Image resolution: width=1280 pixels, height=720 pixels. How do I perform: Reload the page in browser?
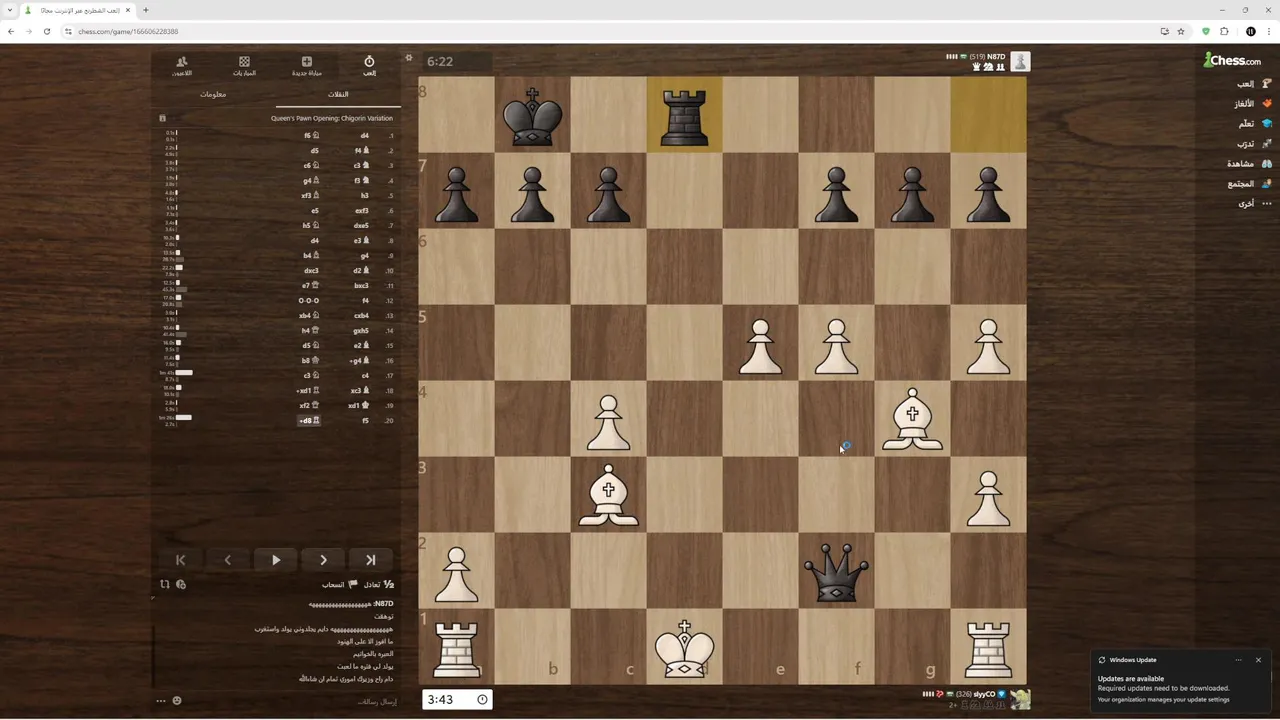click(x=47, y=31)
